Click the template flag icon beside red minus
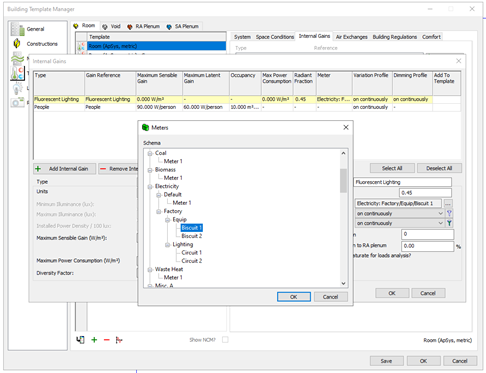 [x=119, y=340]
